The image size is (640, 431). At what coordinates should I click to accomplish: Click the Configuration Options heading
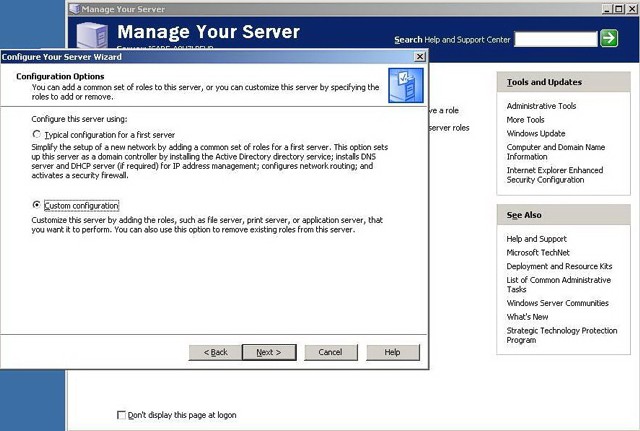click(x=60, y=76)
